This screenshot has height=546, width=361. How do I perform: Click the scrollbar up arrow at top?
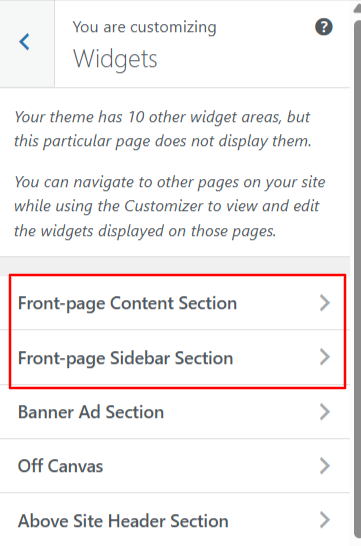pos(358,9)
